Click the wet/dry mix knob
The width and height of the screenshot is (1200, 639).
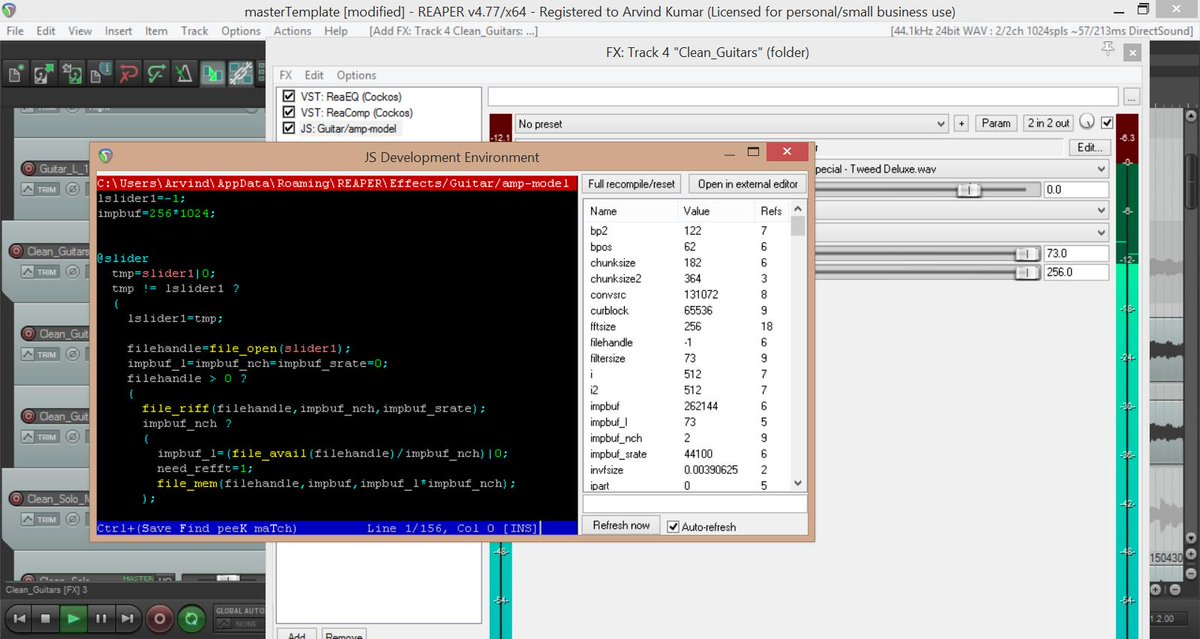click(x=1087, y=123)
